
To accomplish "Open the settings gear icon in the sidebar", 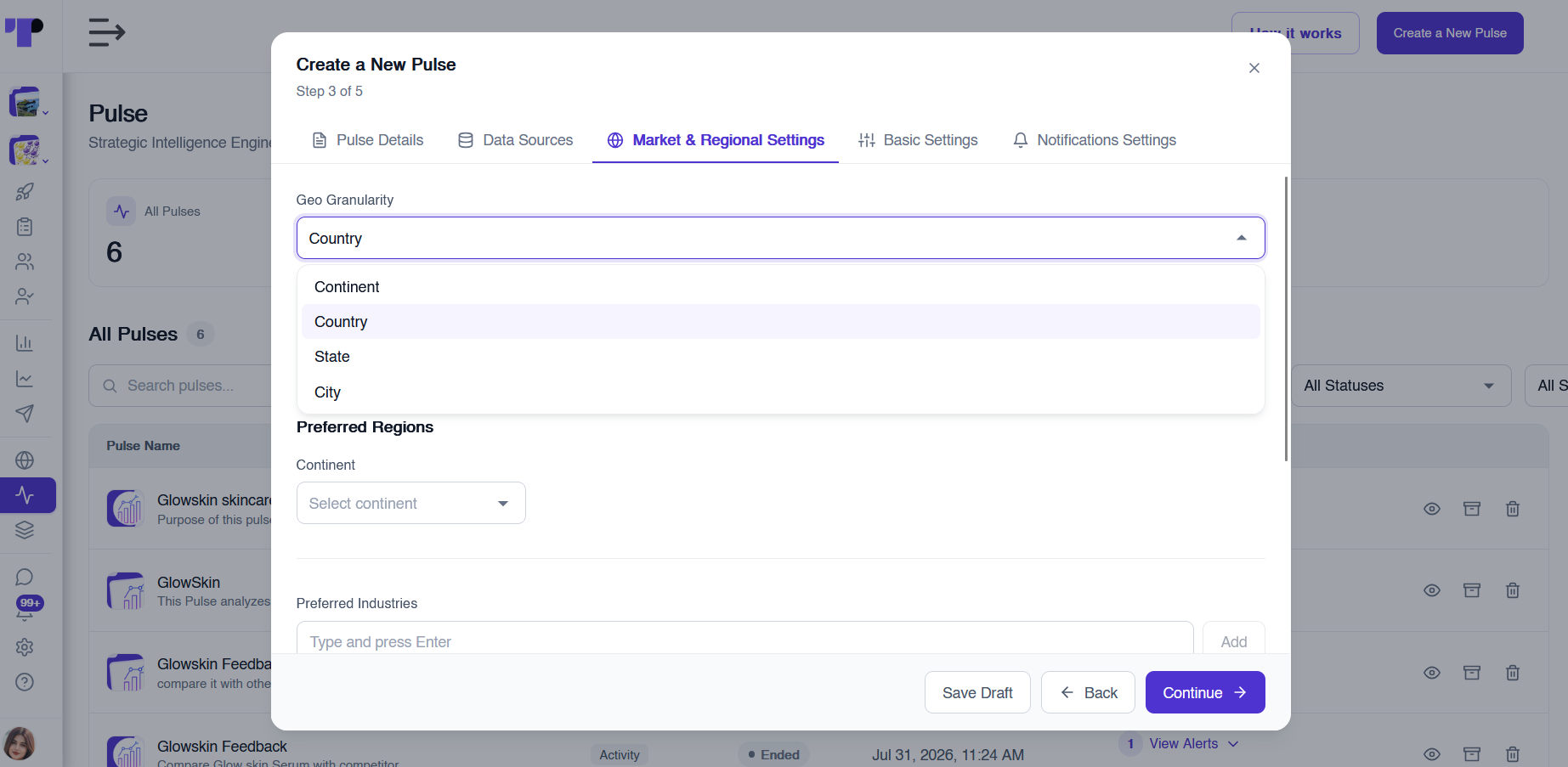I will 25,647.
